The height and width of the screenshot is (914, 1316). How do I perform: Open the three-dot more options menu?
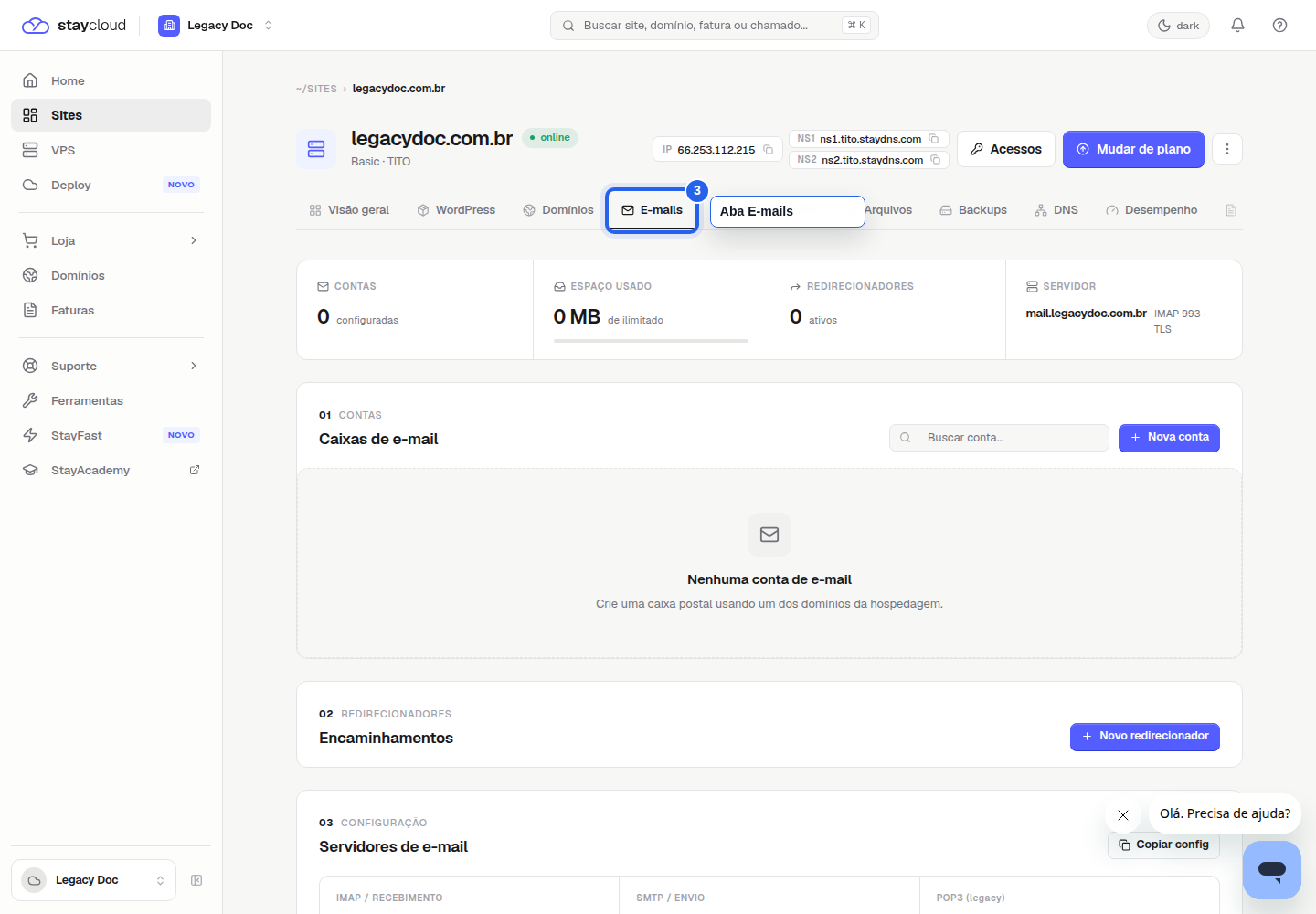(1227, 149)
